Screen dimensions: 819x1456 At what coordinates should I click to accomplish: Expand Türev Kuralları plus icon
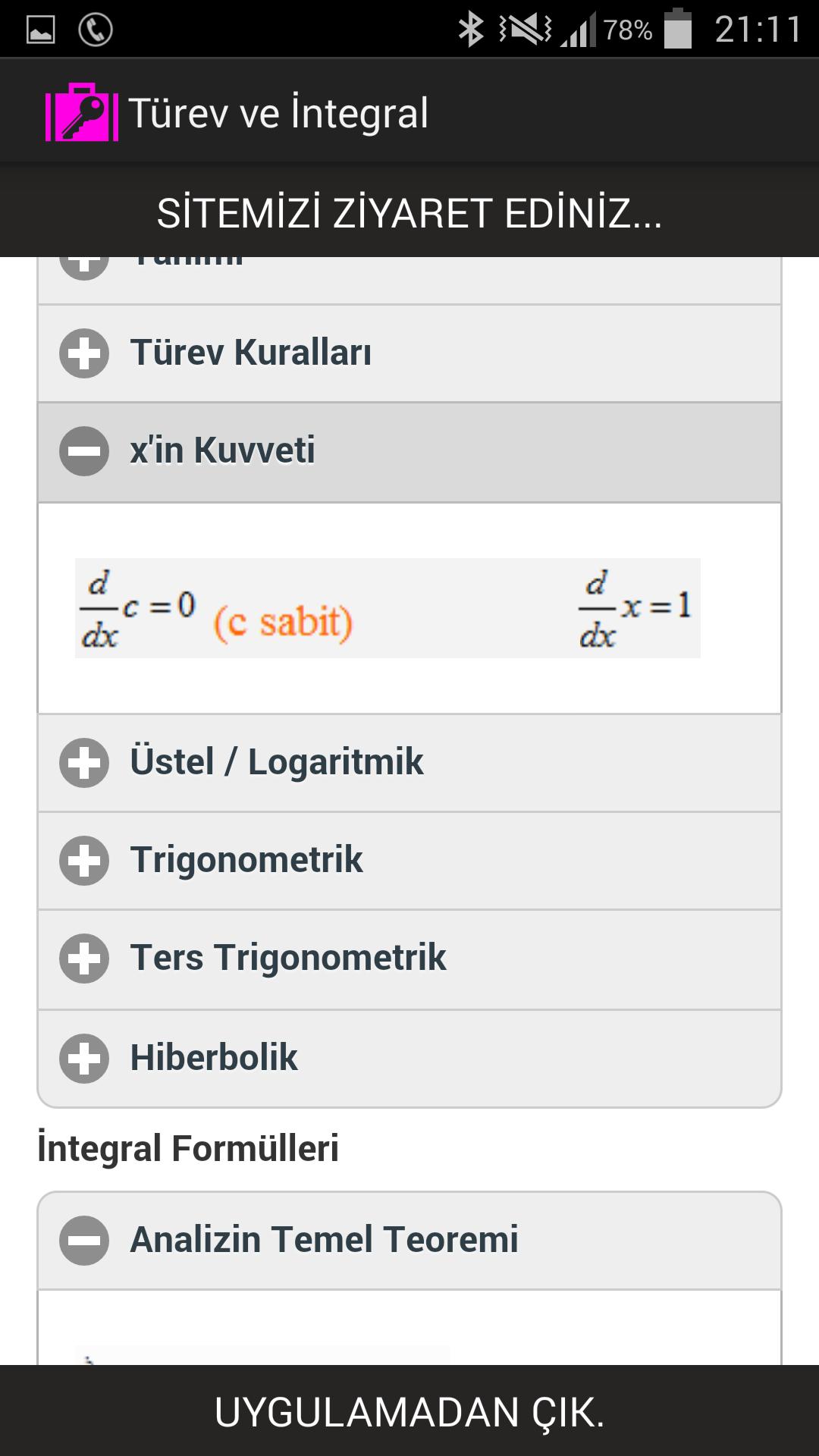tap(84, 353)
